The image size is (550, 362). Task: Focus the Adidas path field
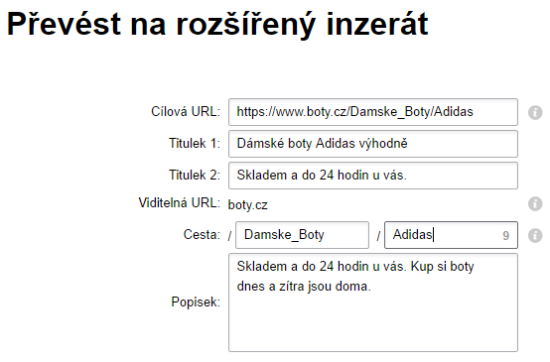tap(451, 235)
